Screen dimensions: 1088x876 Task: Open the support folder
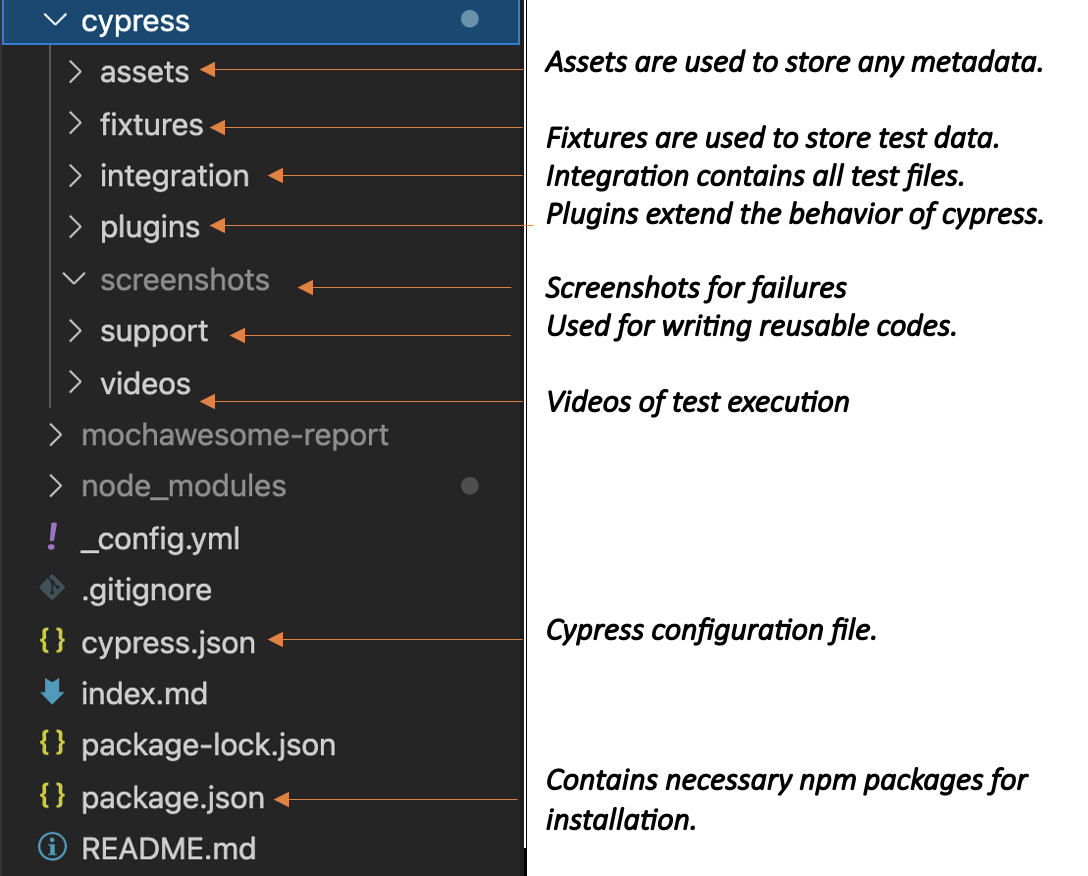tap(154, 331)
